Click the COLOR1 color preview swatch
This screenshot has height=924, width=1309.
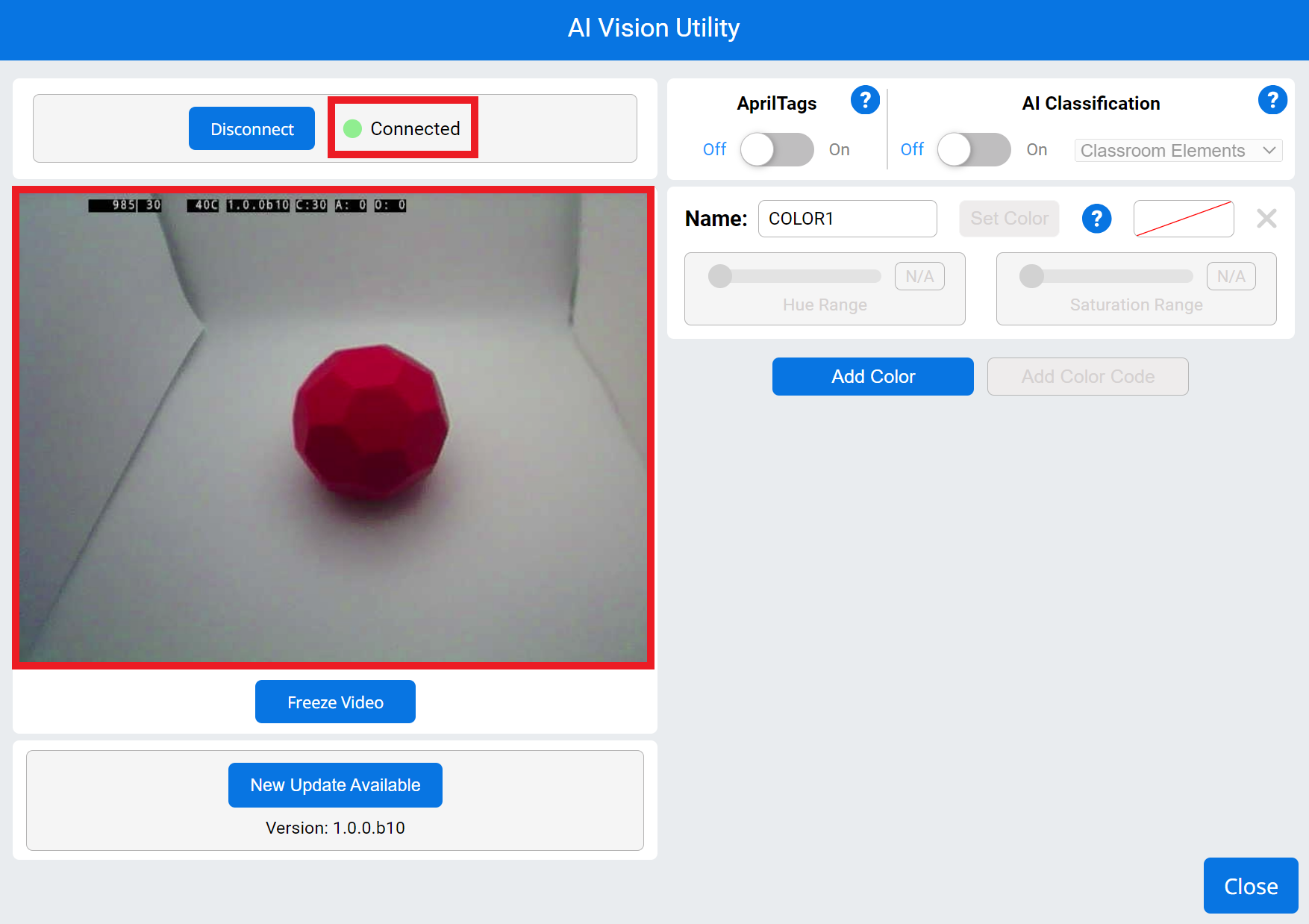(1183, 218)
